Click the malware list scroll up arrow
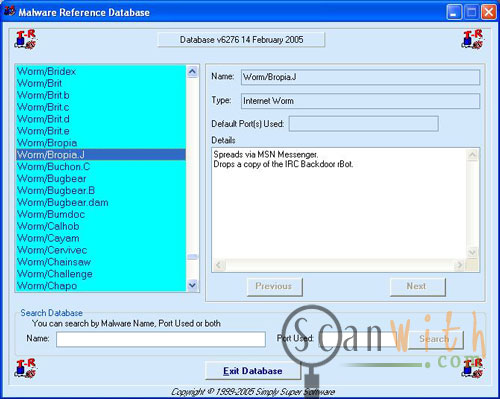Screen dimensions: 500x399 (x=192, y=71)
